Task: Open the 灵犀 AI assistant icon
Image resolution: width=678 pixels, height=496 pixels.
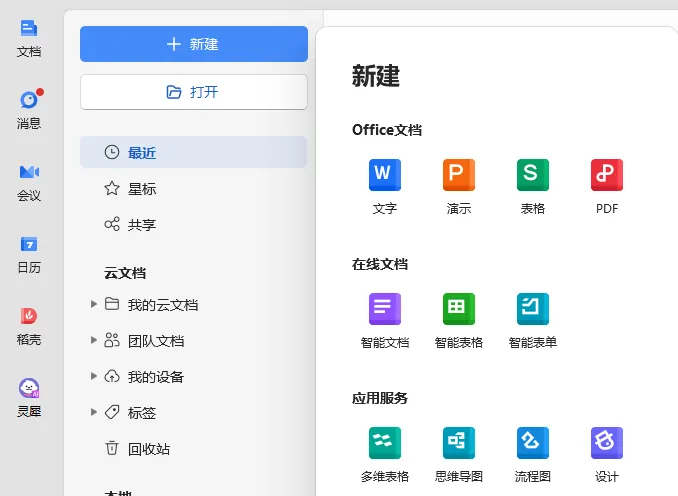Action: pyautogui.click(x=29, y=398)
